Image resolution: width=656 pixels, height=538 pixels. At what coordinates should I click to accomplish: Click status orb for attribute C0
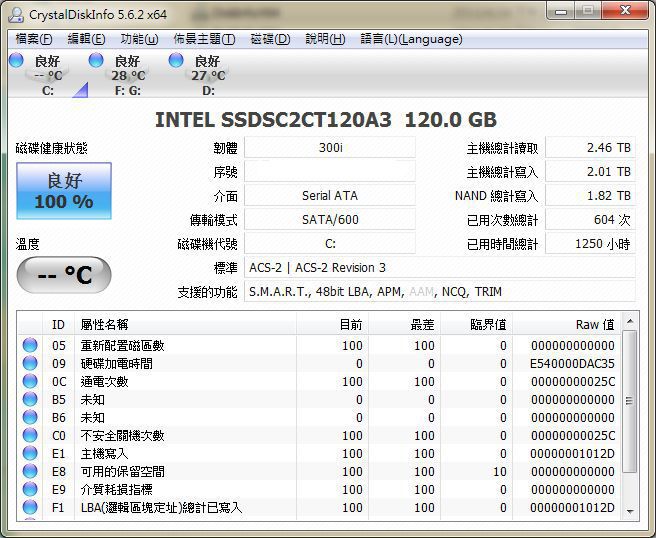[x=30, y=435]
